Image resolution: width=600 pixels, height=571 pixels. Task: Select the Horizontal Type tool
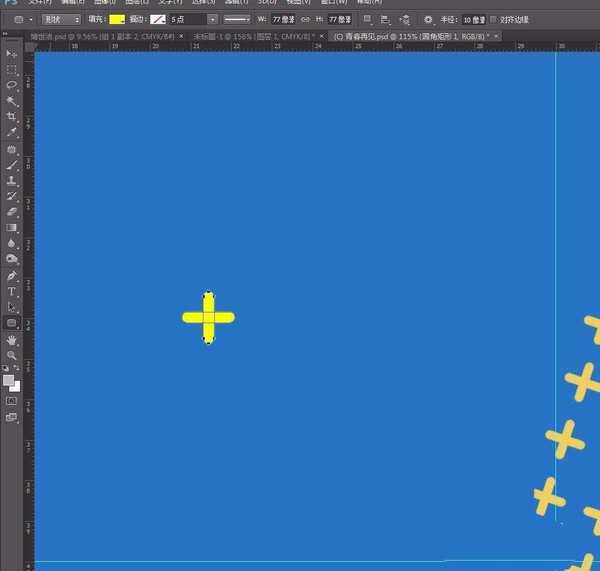(11, 292)
